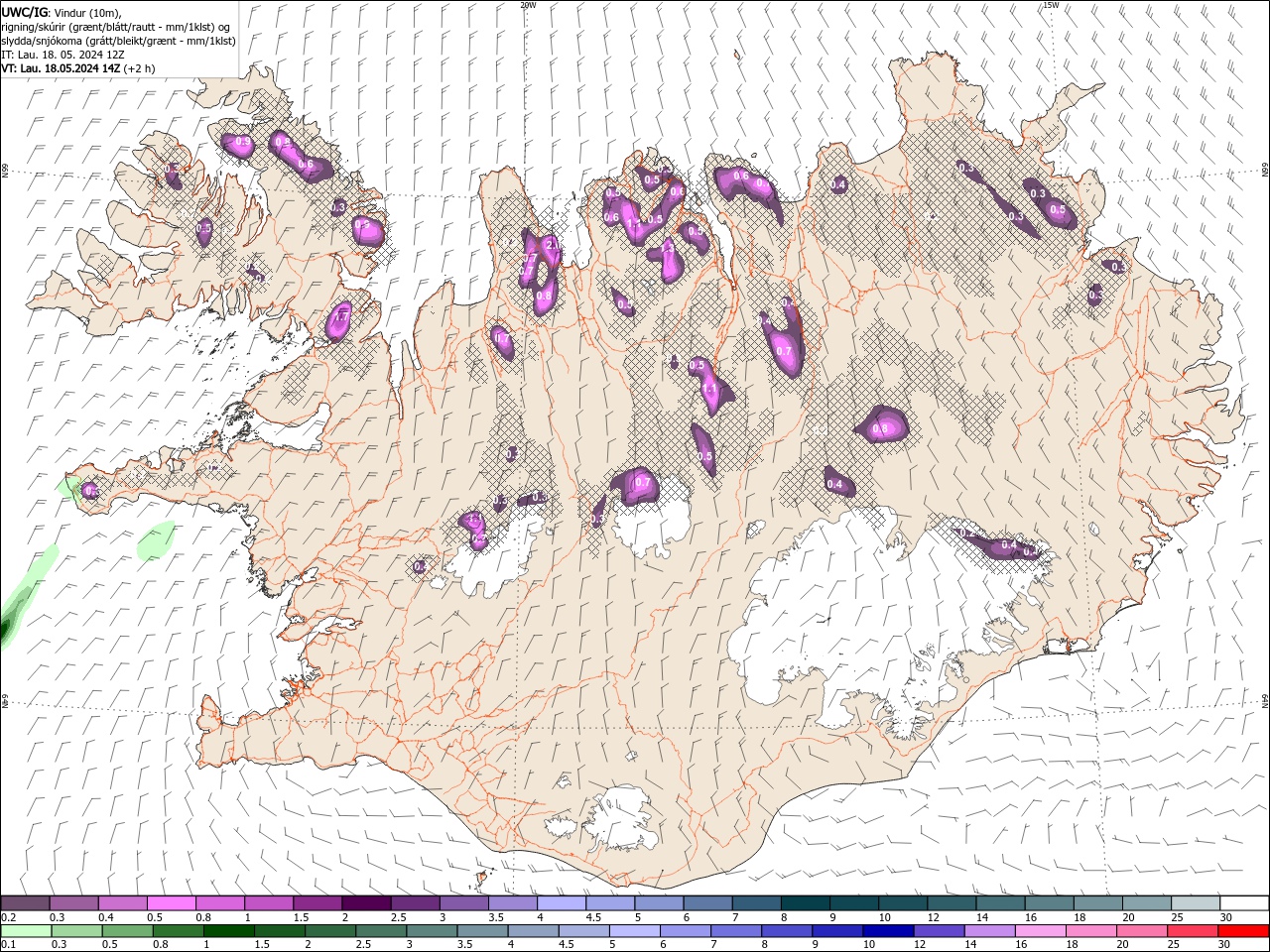This screenshot has width=1270, height=952.
Task: Click the lower scale swatch starting at 6
Action: [685, 931]
